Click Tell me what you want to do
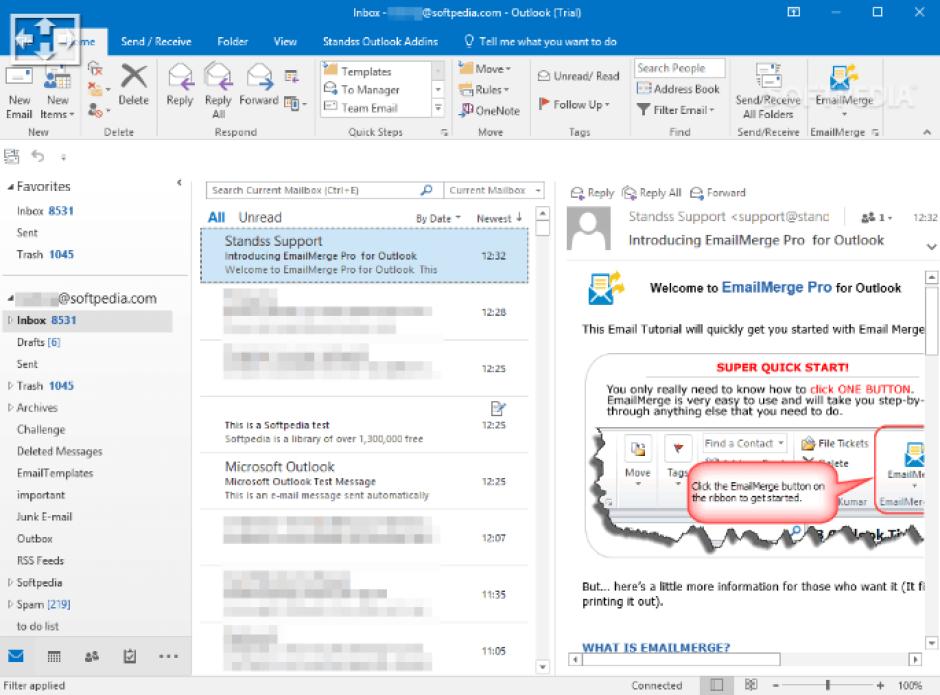 541,41
